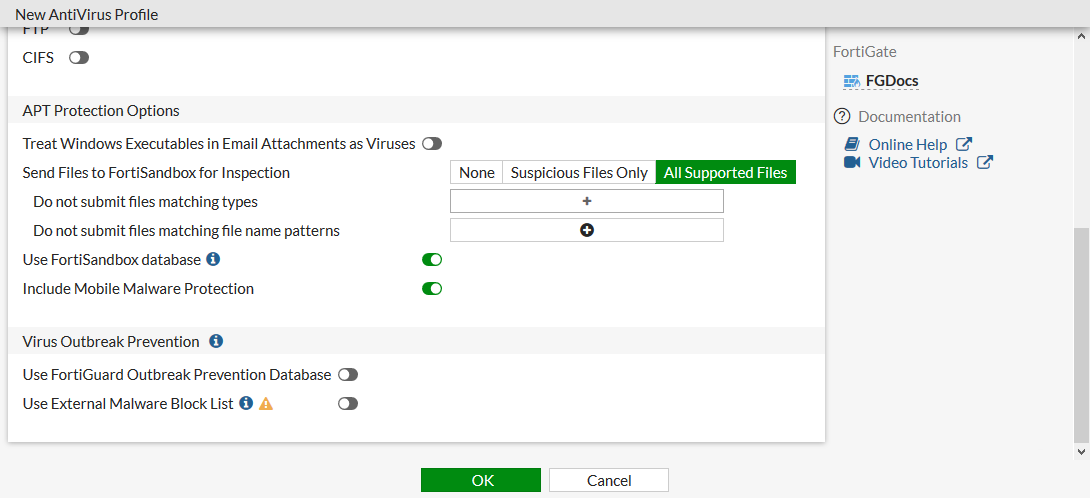Click info icon next to Virus Outbreak Prevention
The image size is (1090, 498).
pos(216,342)
